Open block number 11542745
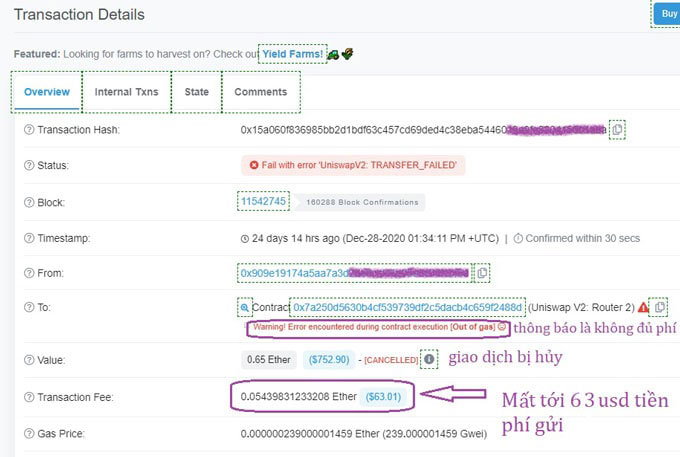Image resolution: width=680 pixels, height=457 pixels. pos(263,201)
